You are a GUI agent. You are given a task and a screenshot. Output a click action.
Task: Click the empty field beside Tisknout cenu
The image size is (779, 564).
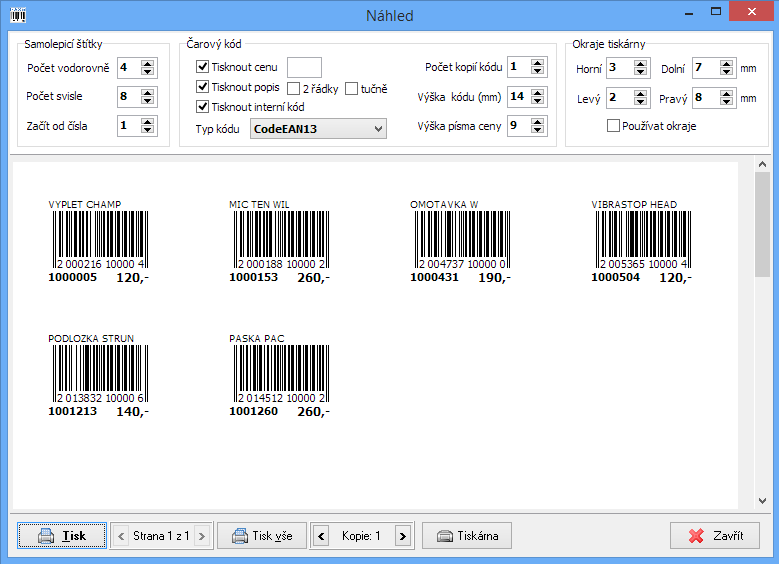[304, 67]
